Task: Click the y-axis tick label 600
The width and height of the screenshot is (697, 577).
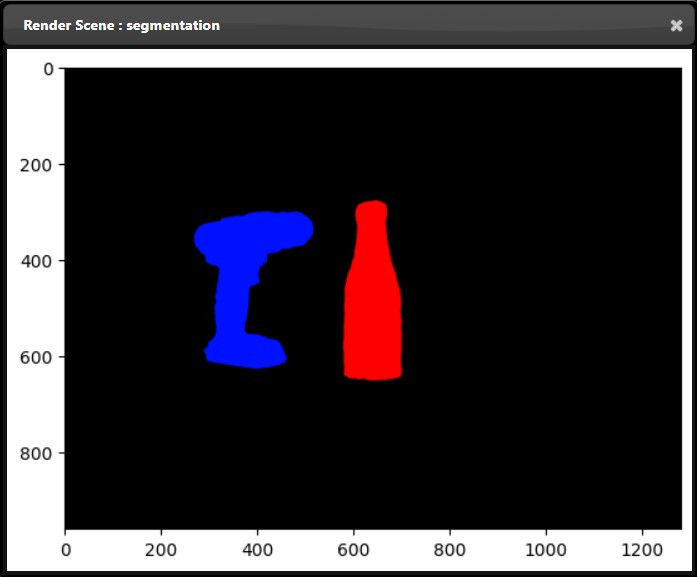Action: click(x=42, y=357)
